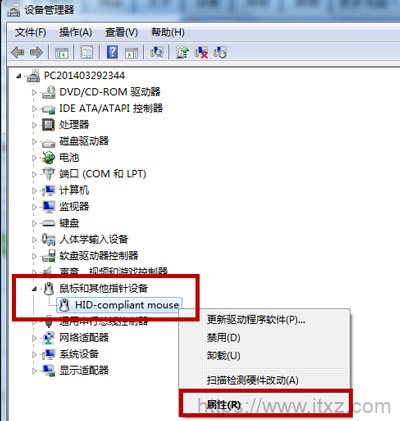The image size is (400, 421).
Task: Collapse the 鼠标和其他指针设备 category
Action: click(x=34, y=289)
